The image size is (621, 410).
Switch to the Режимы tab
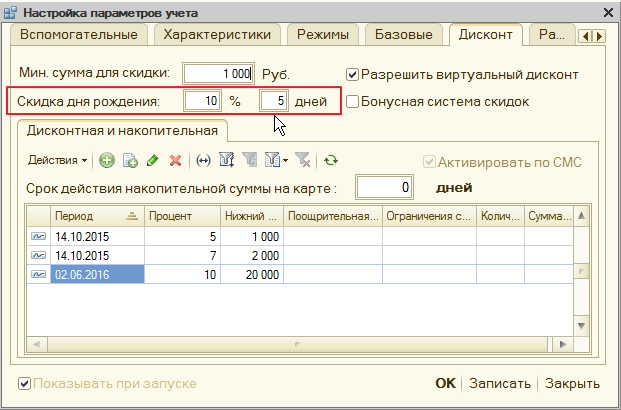323,34
